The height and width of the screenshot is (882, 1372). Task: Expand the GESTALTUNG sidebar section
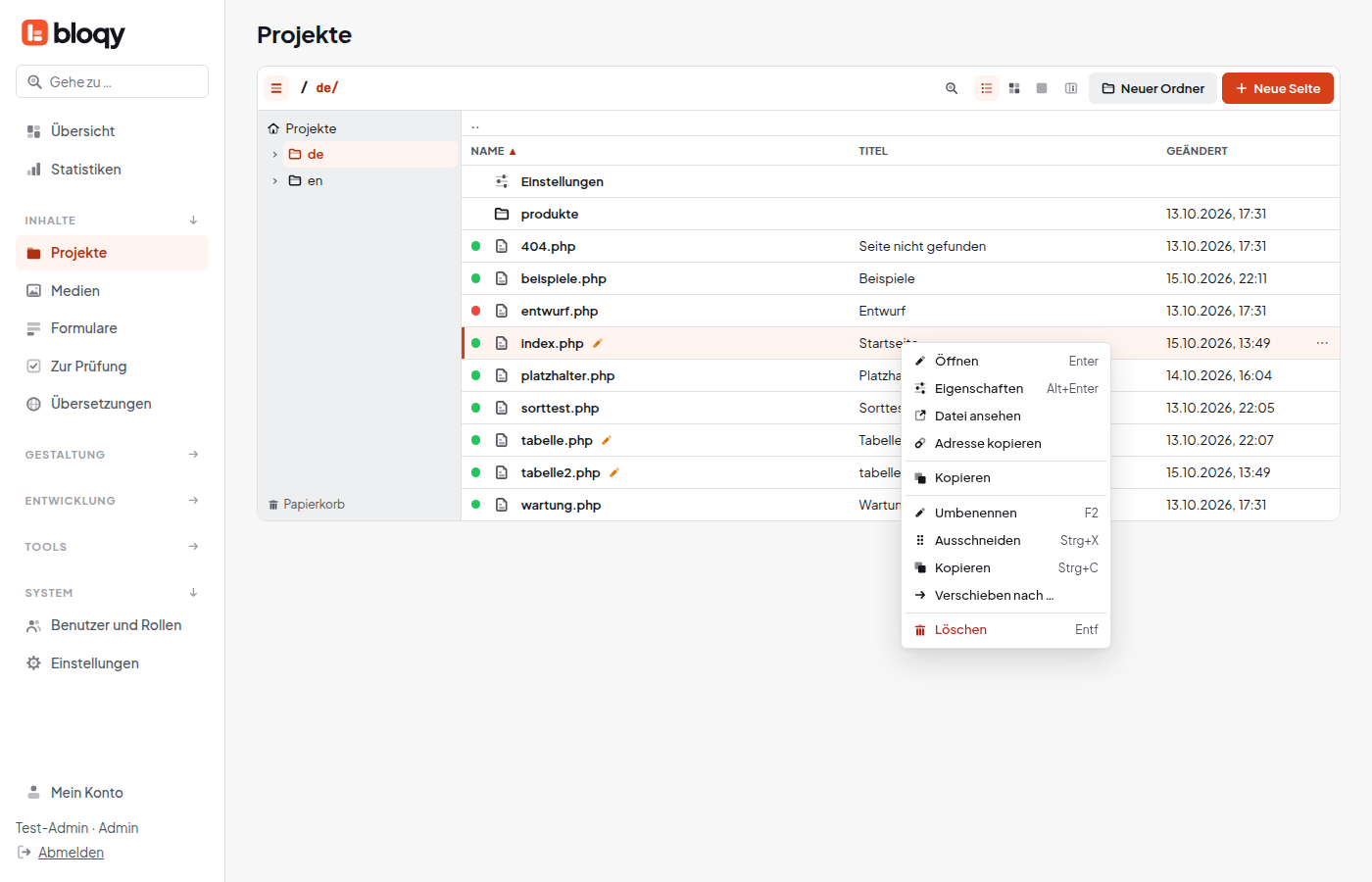pyautogui.click(x=112, y=455)
